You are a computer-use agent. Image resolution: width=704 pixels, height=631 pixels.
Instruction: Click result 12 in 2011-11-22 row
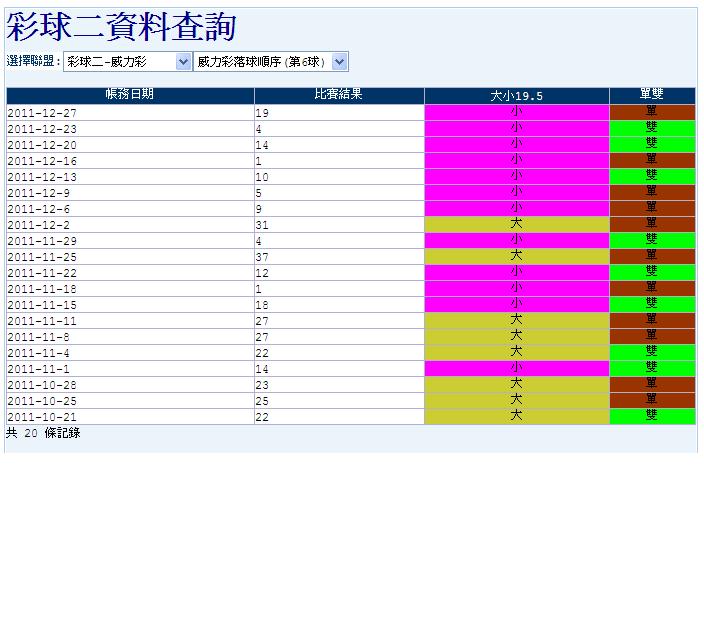point(339,273)
